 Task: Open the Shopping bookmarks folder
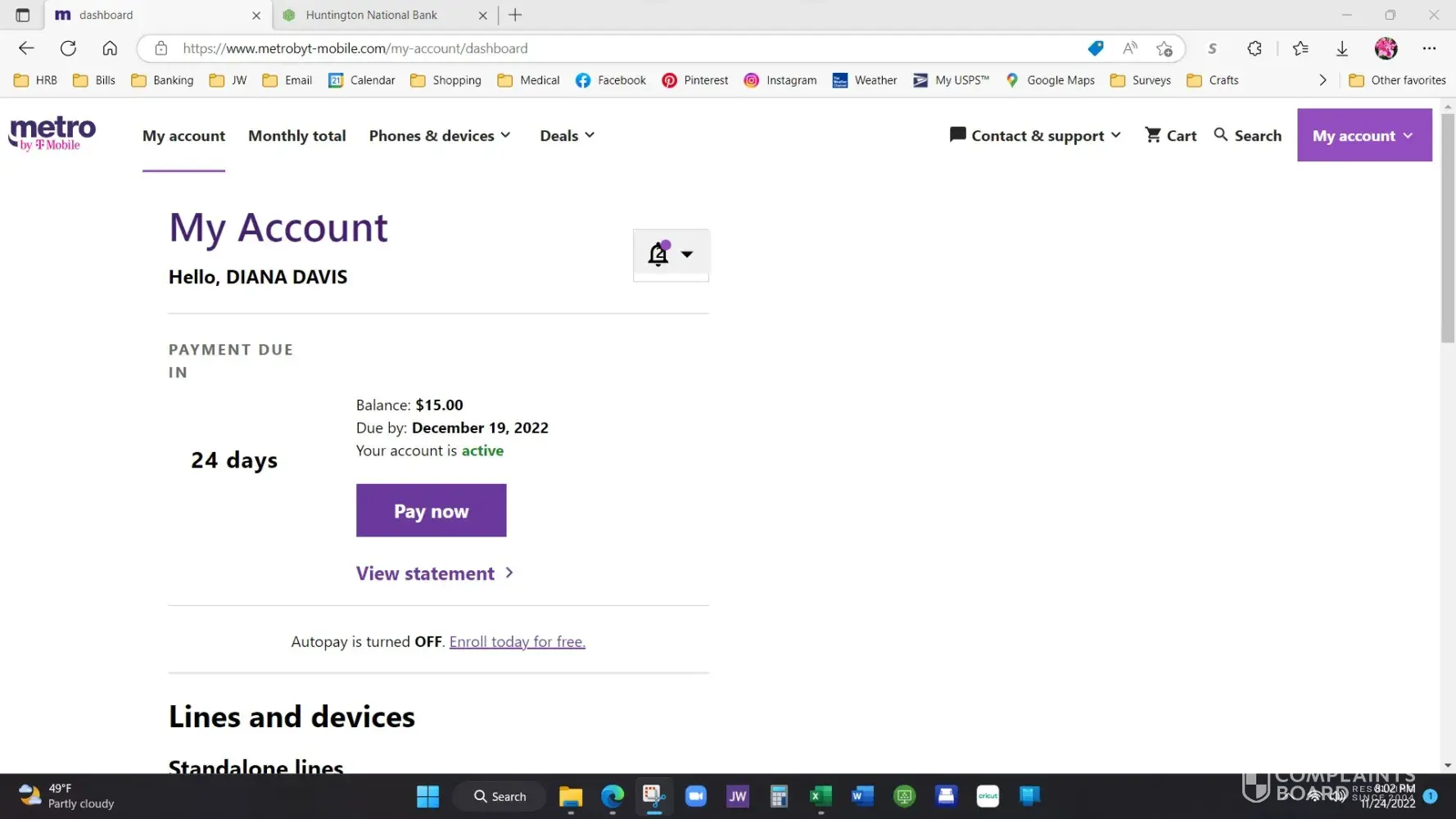click(x=445, y=80)
